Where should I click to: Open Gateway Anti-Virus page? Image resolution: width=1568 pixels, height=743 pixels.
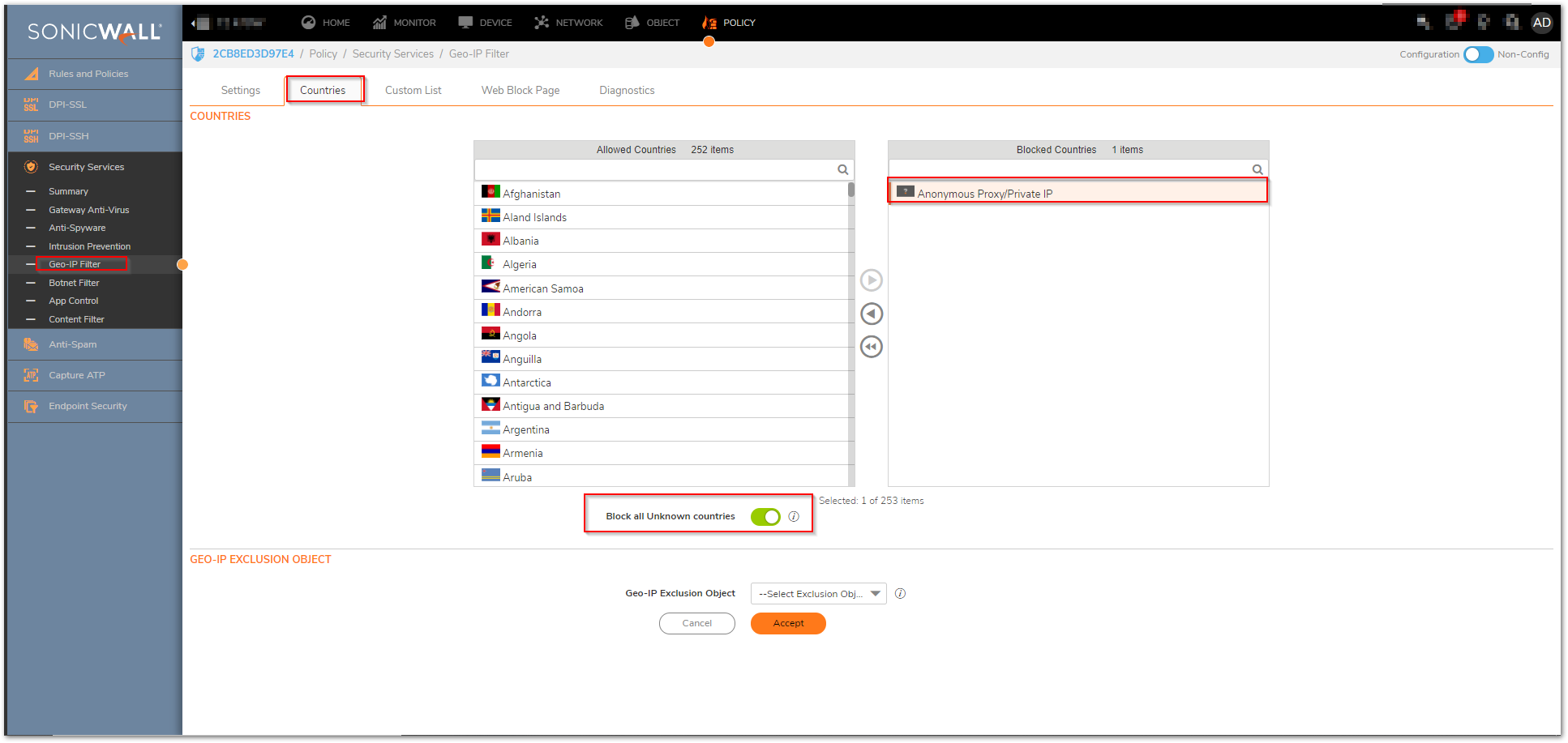tap(88, 210)
